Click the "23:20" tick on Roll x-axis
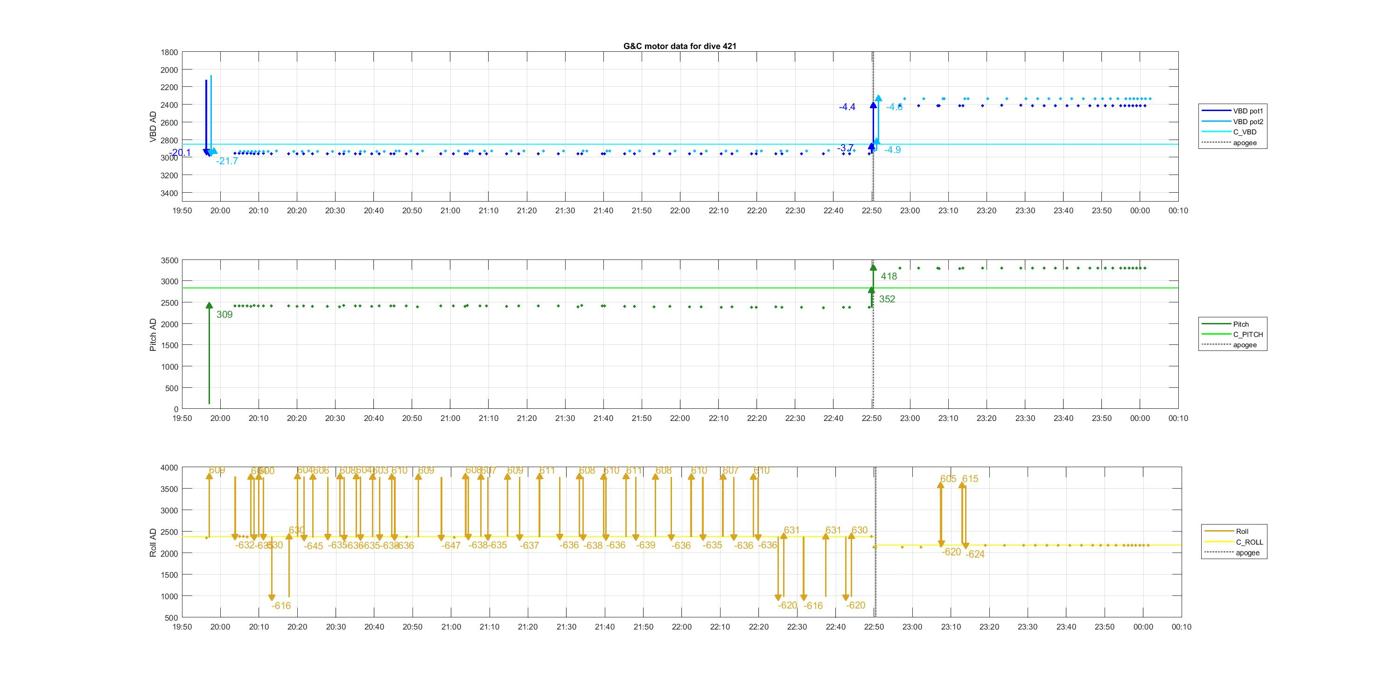Screen dimensions: 1400x693 point(989,627)
